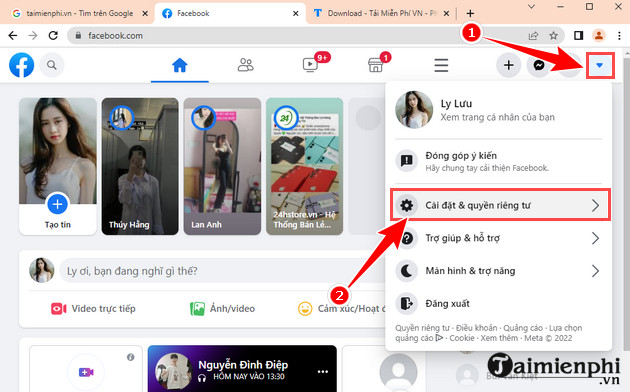This screenshot has width=630, height=392.
Task: Expand chevron beside Cài đặt & quyền riêng tư
Action: click(595, 206)
